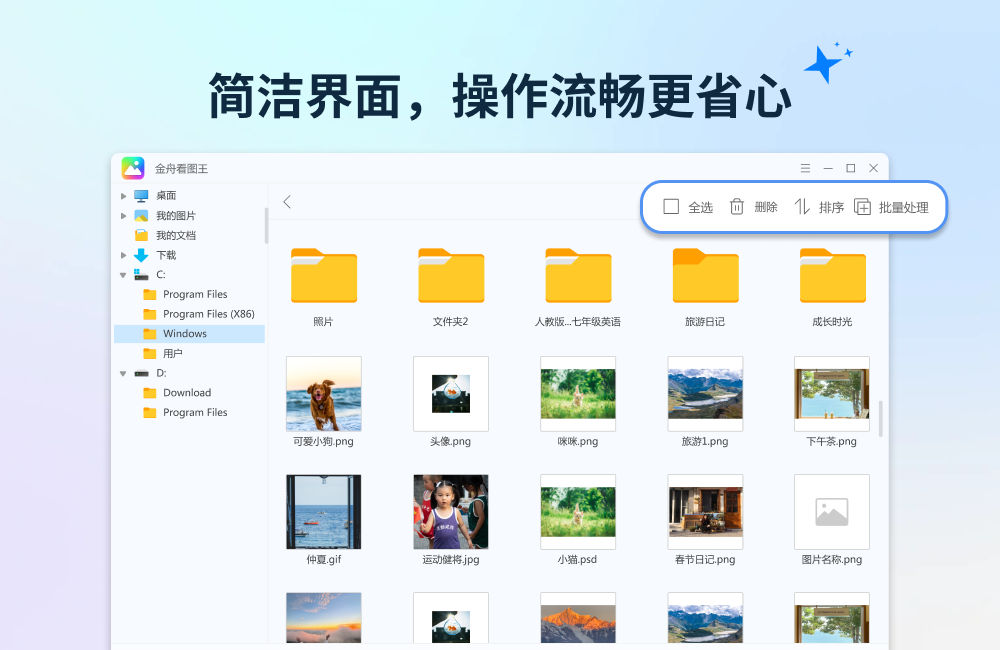Enable the 全选 select-all checkbox
This screenshot has width=1000, height=650.
[671, 207]
